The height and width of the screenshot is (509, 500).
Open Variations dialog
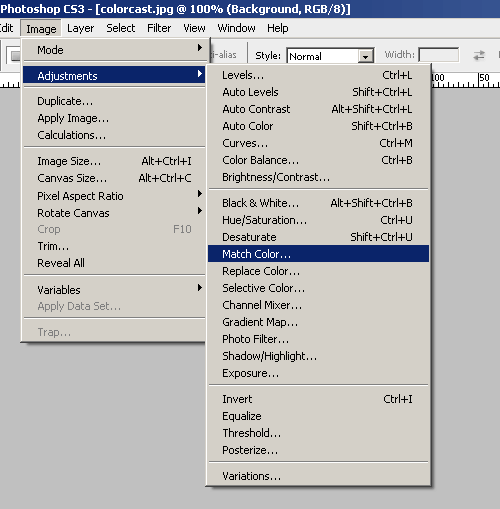(x=318, y=476)
